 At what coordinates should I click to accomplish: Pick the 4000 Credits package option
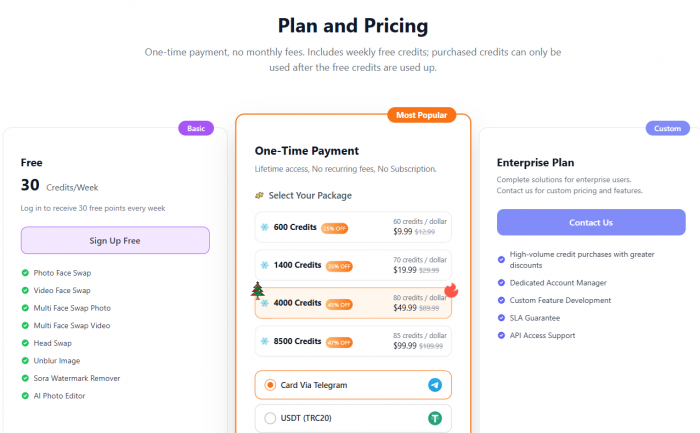(353, 303)
